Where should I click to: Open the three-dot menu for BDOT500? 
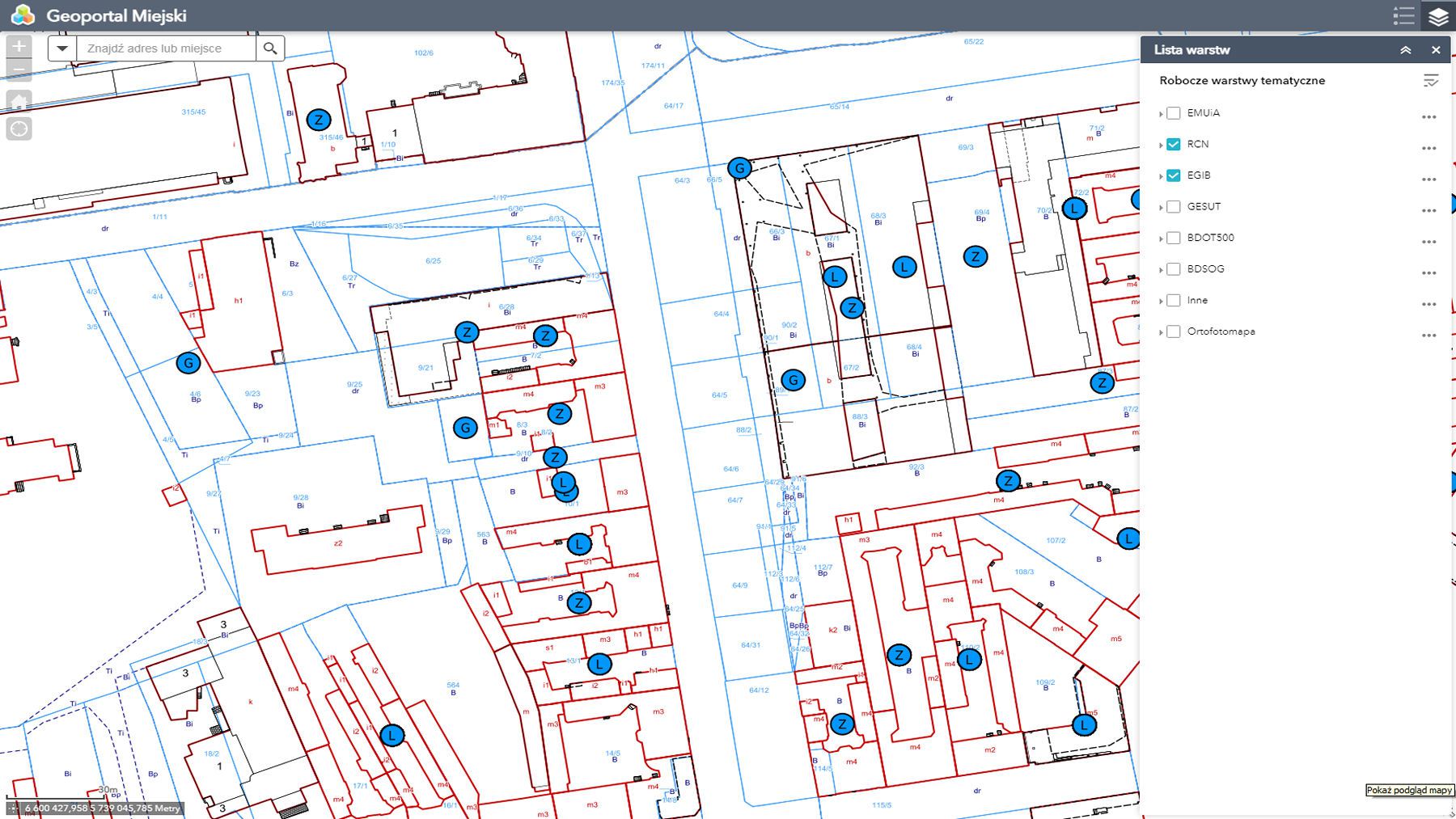point(1428,242)
